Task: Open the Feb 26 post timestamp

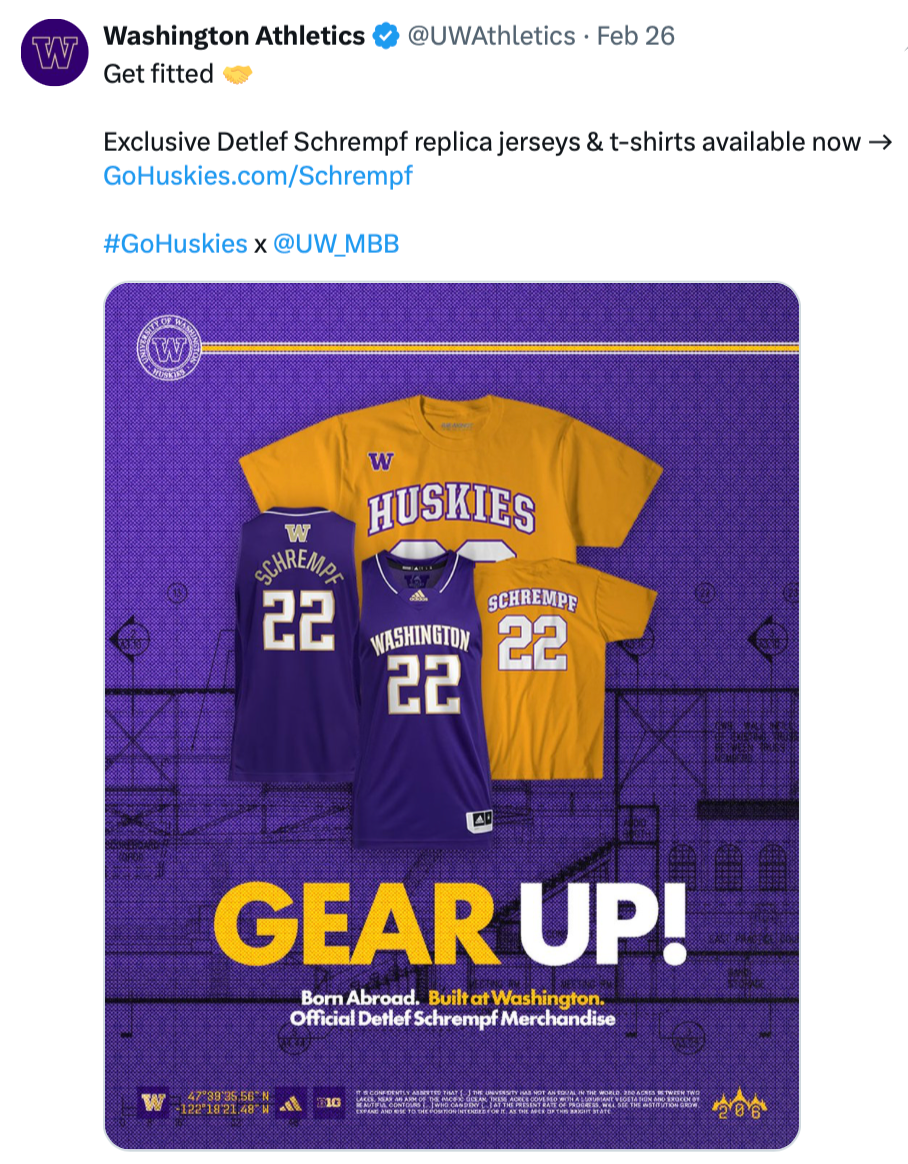Action: (635, 37)
